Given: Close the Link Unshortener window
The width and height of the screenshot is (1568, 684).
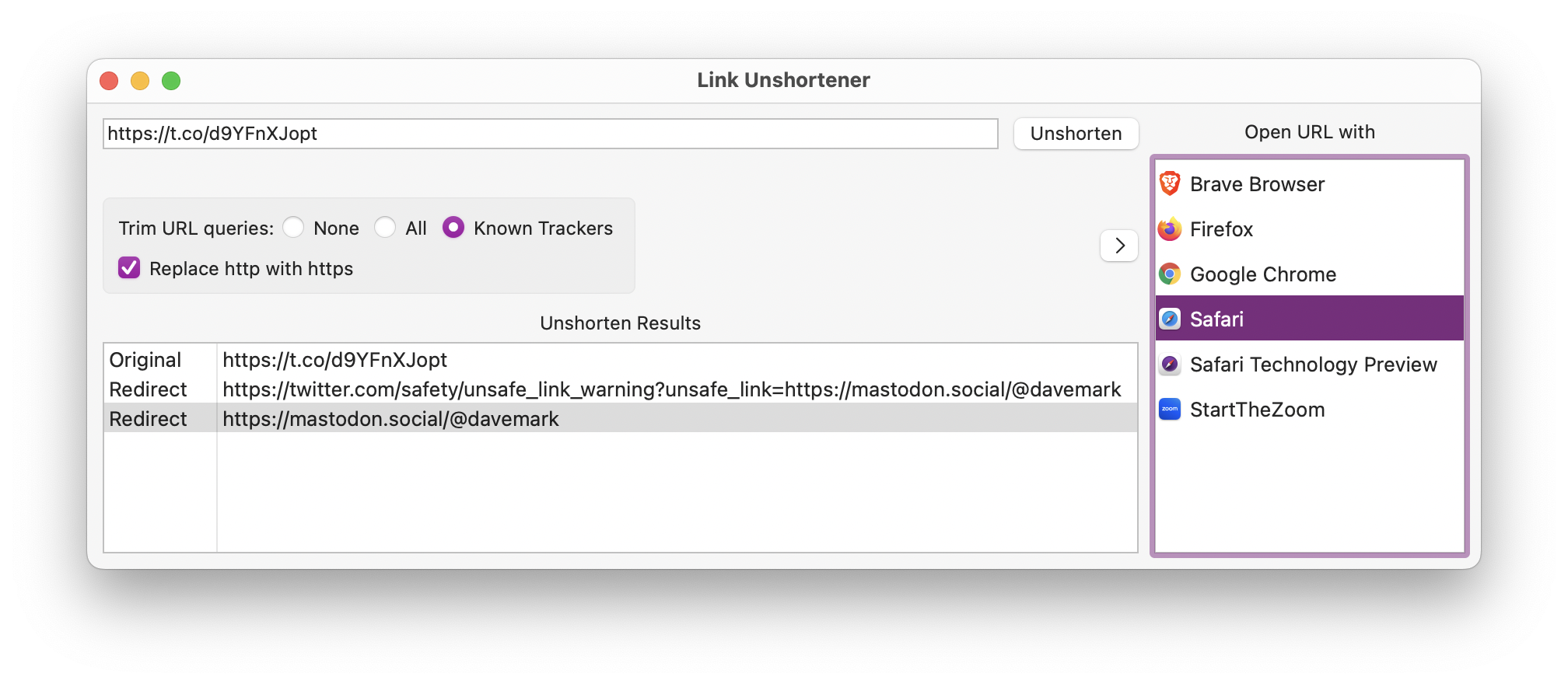Looking at the screenshot, I should (109, 81).
